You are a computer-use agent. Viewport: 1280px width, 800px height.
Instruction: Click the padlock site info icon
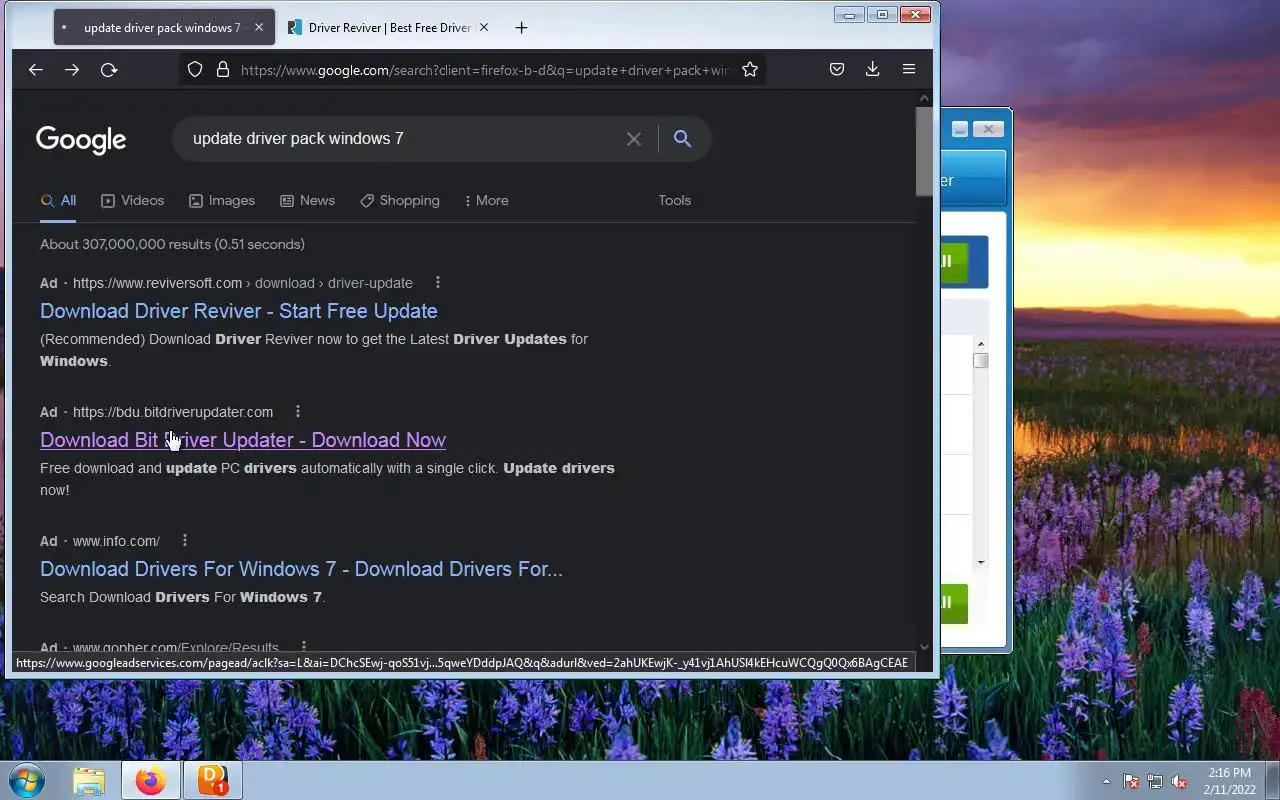222,69
